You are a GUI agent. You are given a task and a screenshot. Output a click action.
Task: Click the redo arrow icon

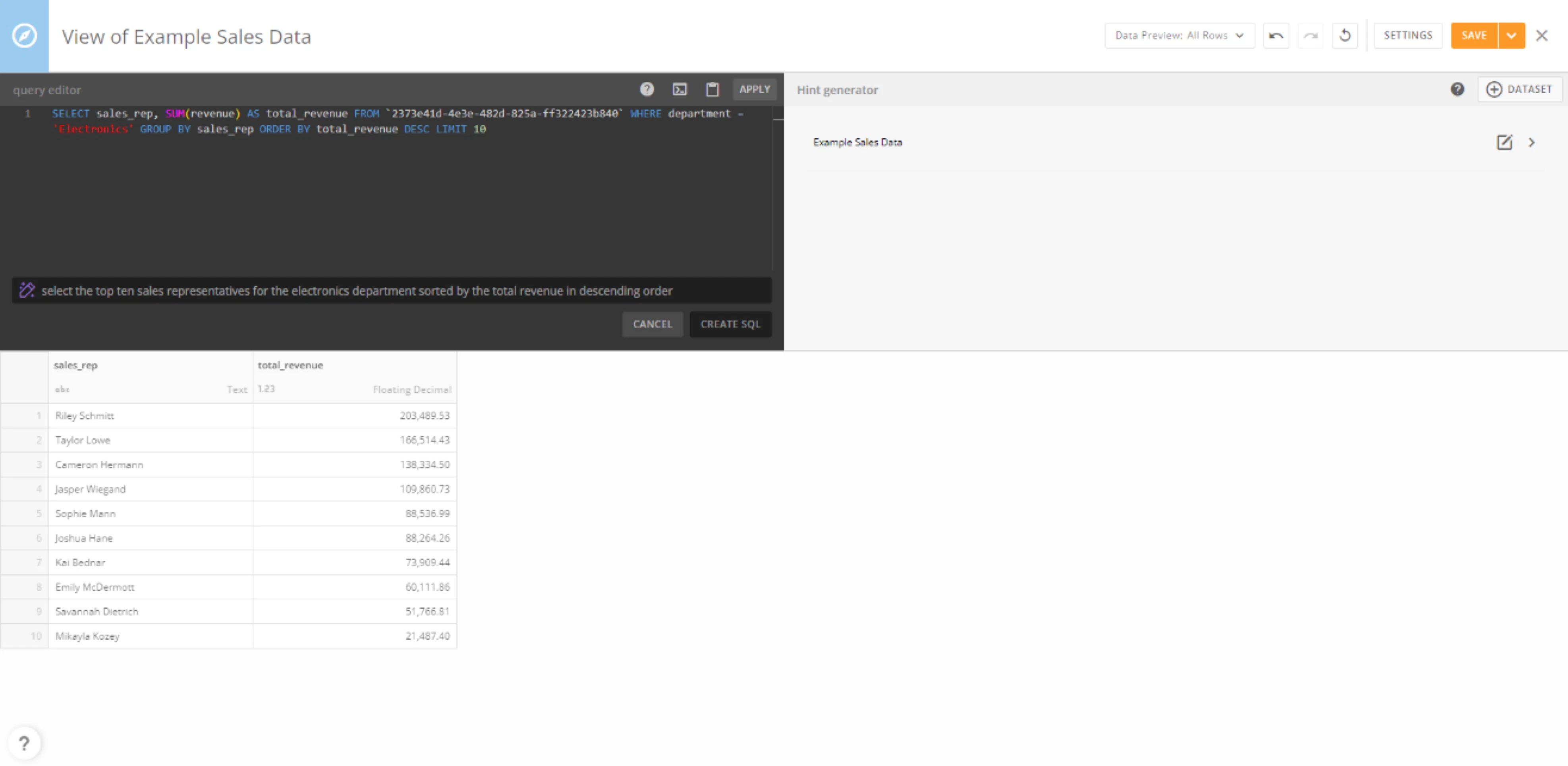tap(1311, 35)
